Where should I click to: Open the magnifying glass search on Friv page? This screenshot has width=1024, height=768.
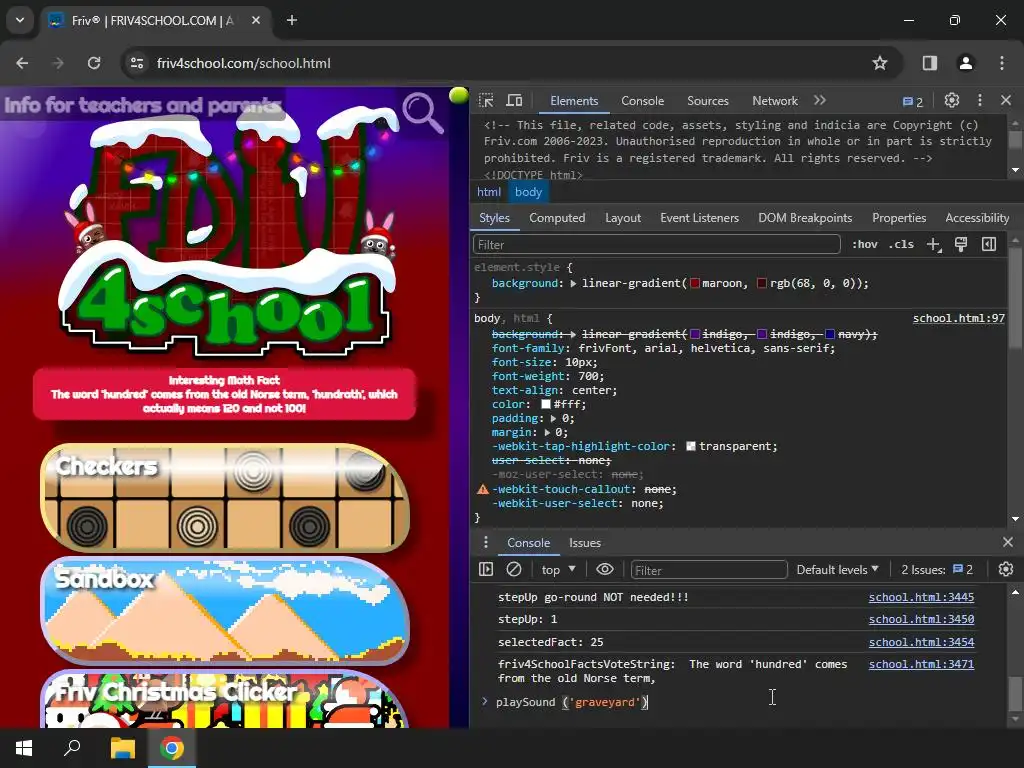423,112
